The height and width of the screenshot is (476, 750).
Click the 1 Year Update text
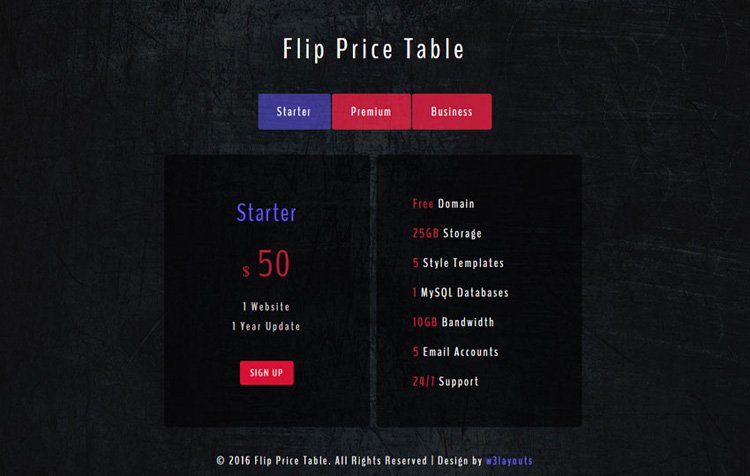[x=266, y=326]
